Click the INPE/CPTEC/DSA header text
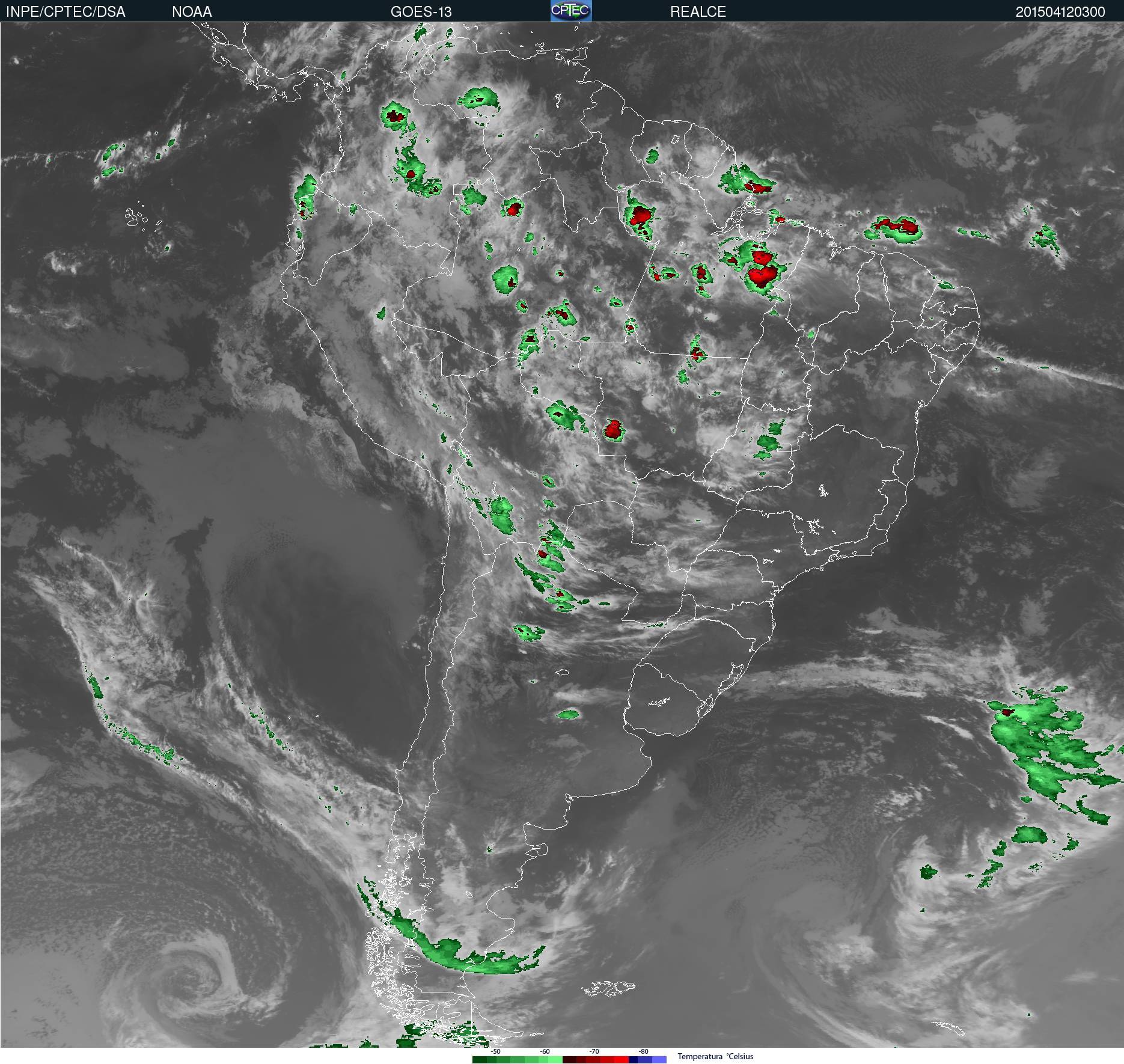This screenshot has height=1064, width=1124. tap(66, 11)
